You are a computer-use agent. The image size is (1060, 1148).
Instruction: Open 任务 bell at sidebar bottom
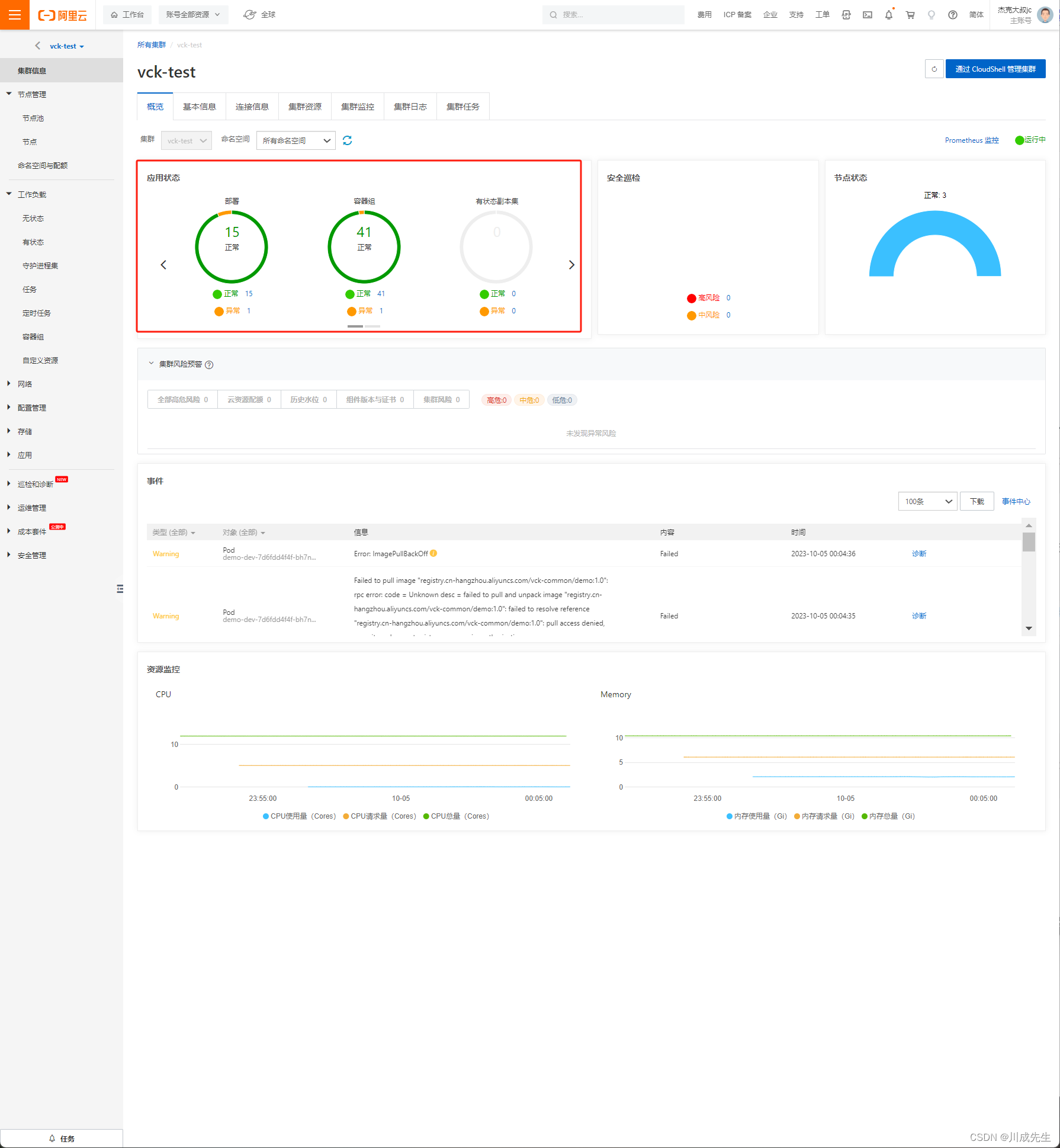coord(62,1139)
